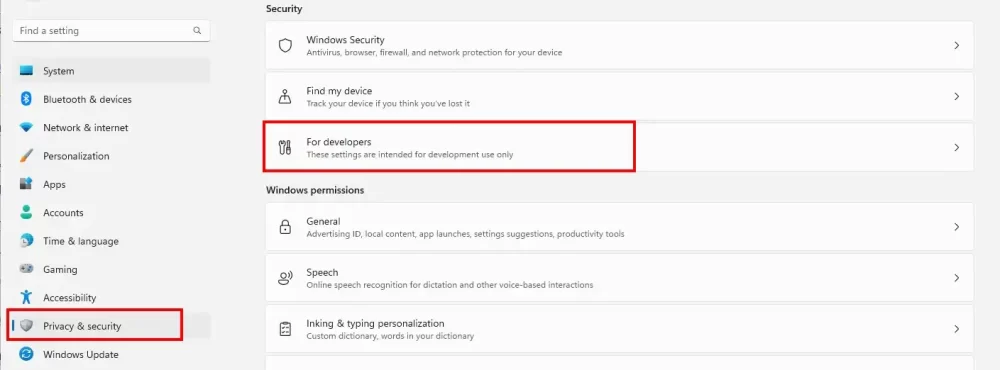Click the Bluetooth icon in sidebar
The image size is (1000, 370).
(26, 99)
